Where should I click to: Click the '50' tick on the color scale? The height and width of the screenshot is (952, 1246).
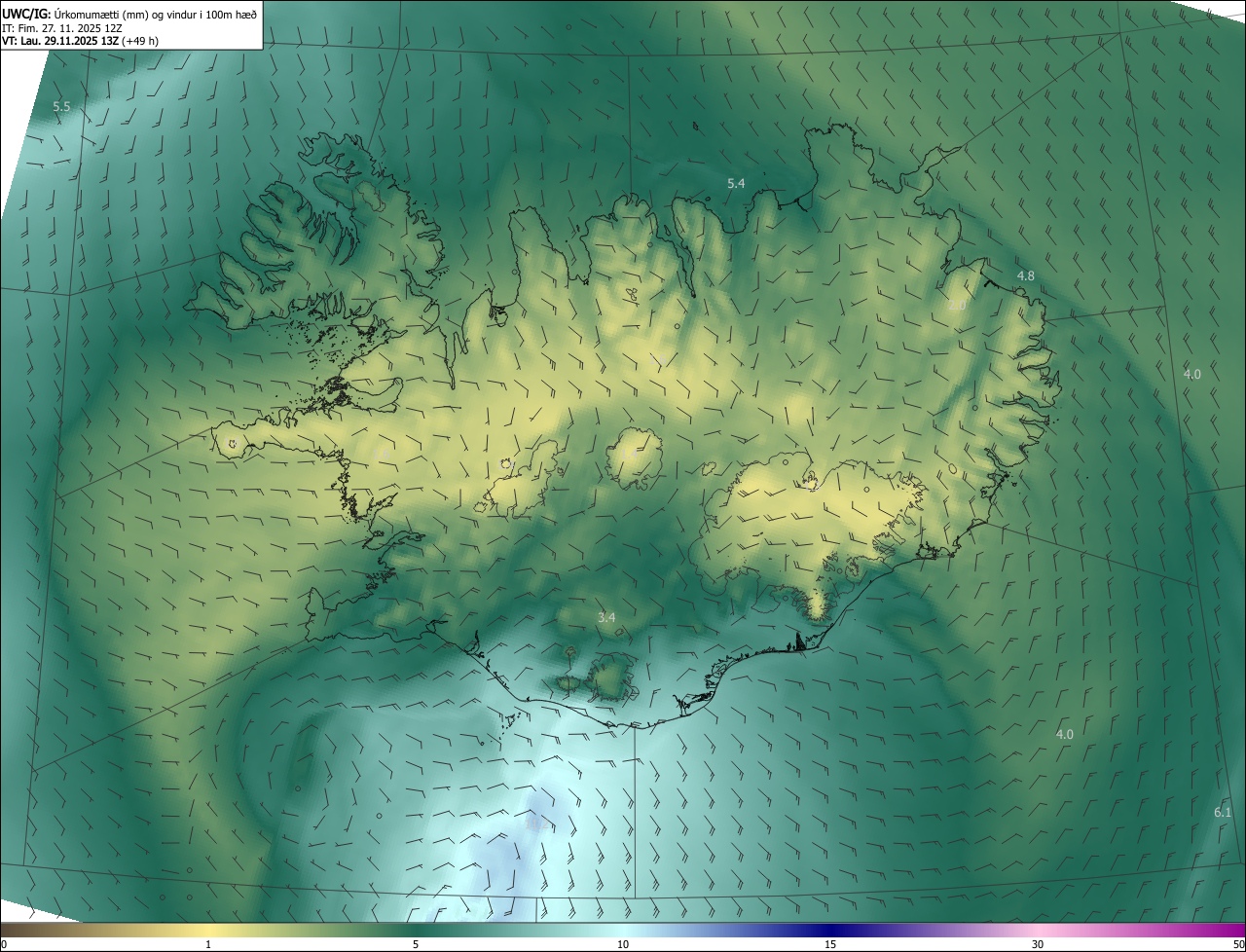1238,944
